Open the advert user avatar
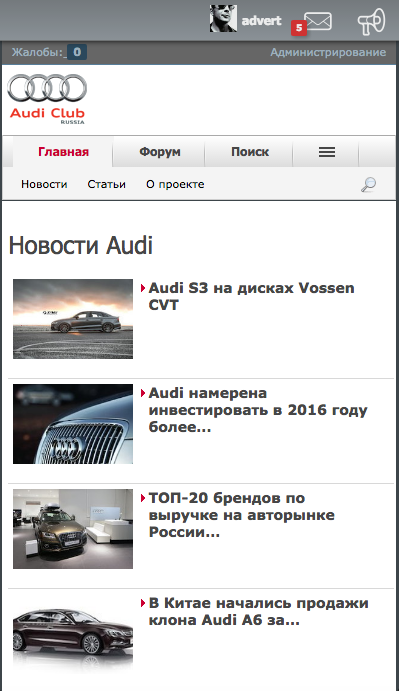This screenshot has height=691, width=399. click(x=223, y=19)
